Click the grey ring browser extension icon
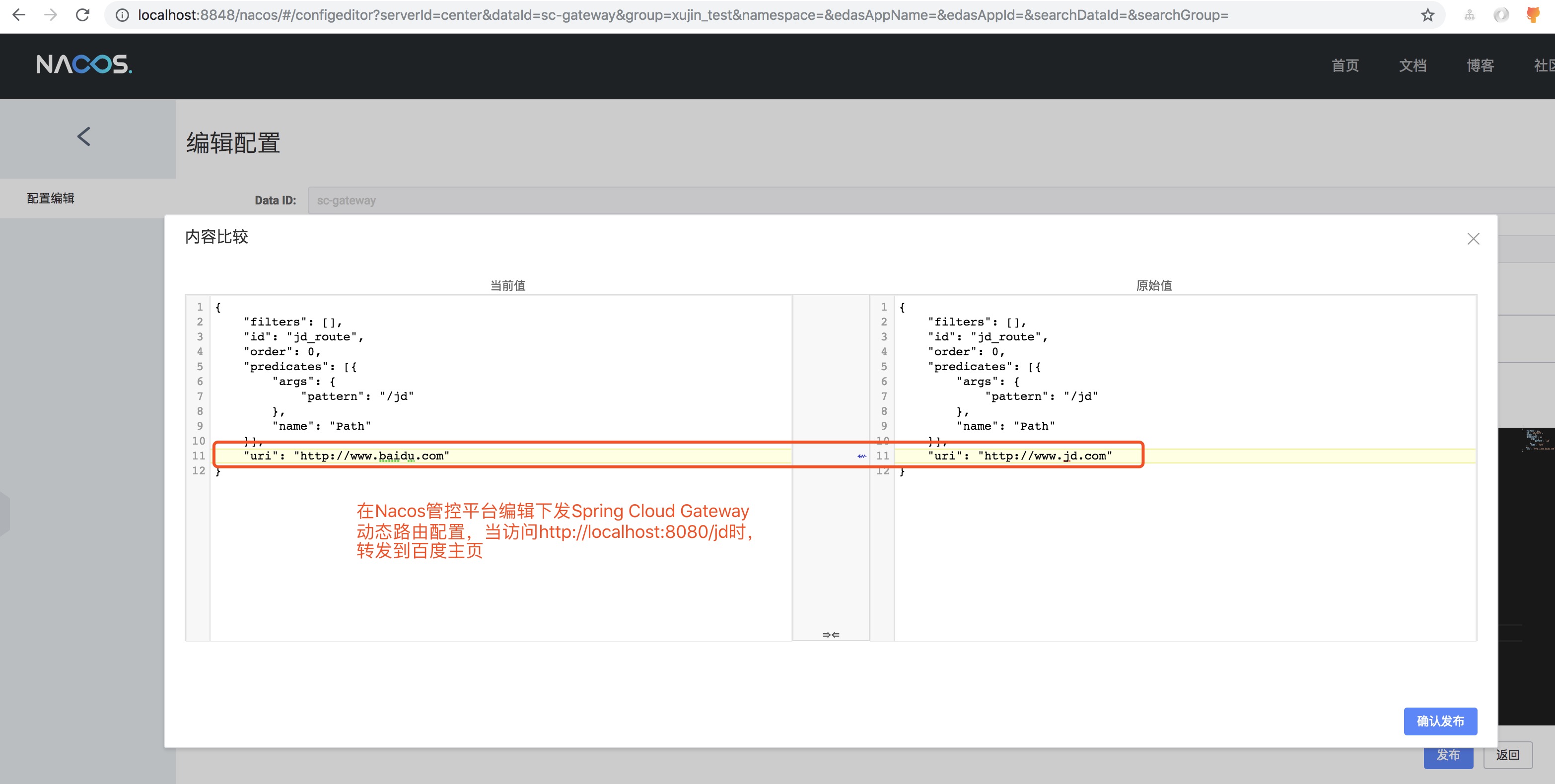This screenshot has width=1555, height=784. tap(1501, 15)
